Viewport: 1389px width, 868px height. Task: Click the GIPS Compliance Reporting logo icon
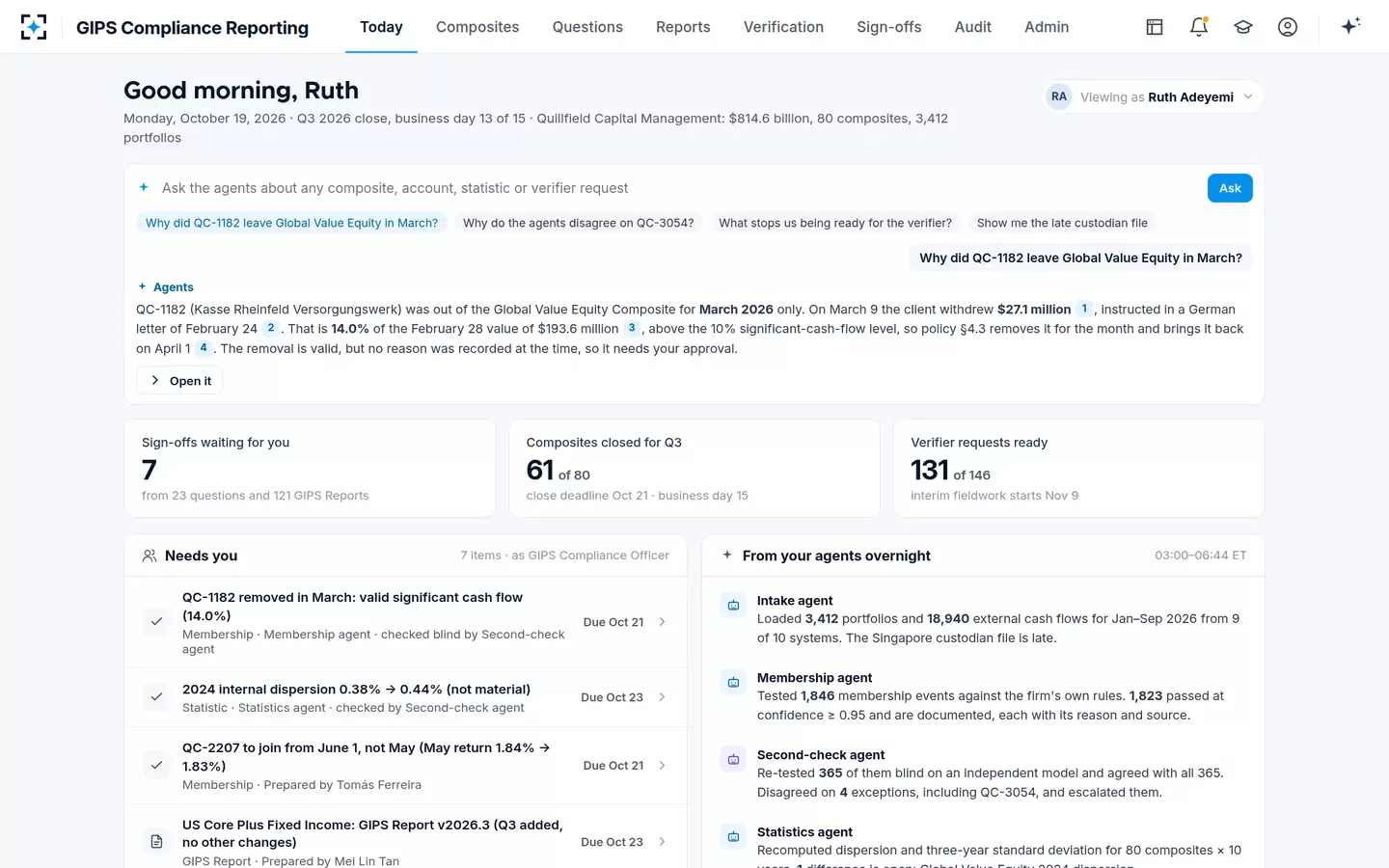pyautogui.click(x=34, y=27)
